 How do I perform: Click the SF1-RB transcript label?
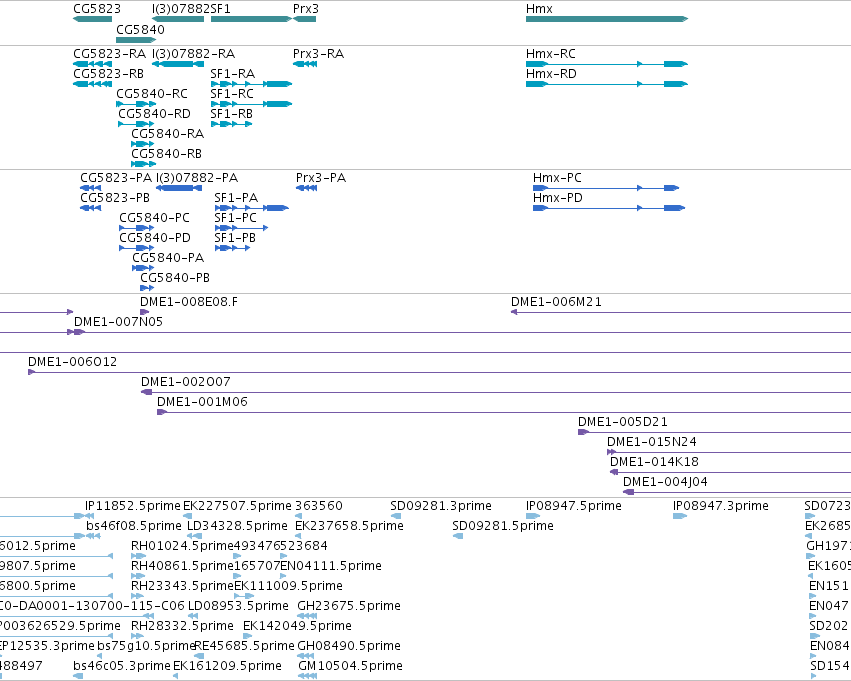point(232,114)
